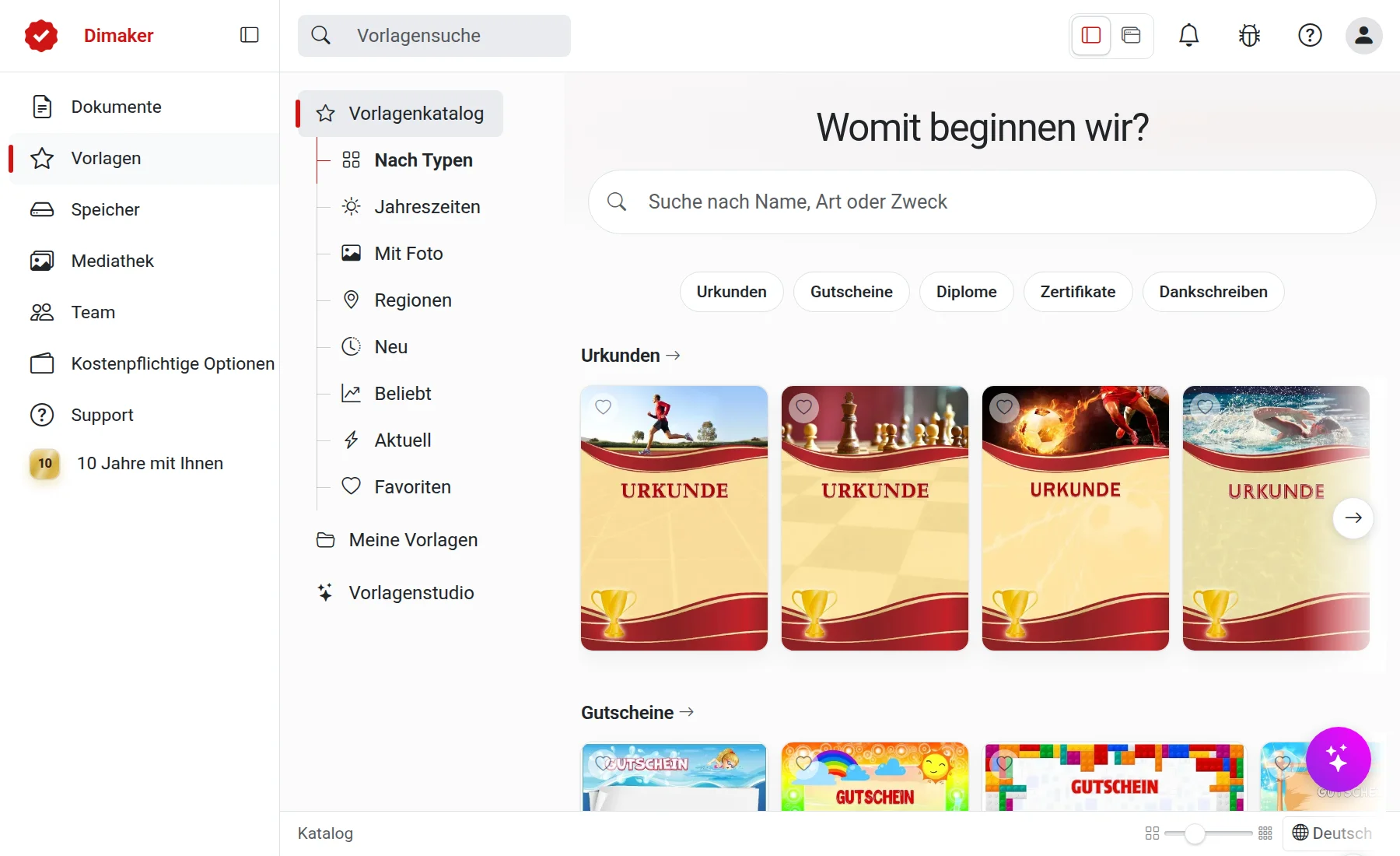The height and width of the screenshot is (856, 1400).
Task: Open Favoriten in the catalog tree
Action: coord(397,487)
